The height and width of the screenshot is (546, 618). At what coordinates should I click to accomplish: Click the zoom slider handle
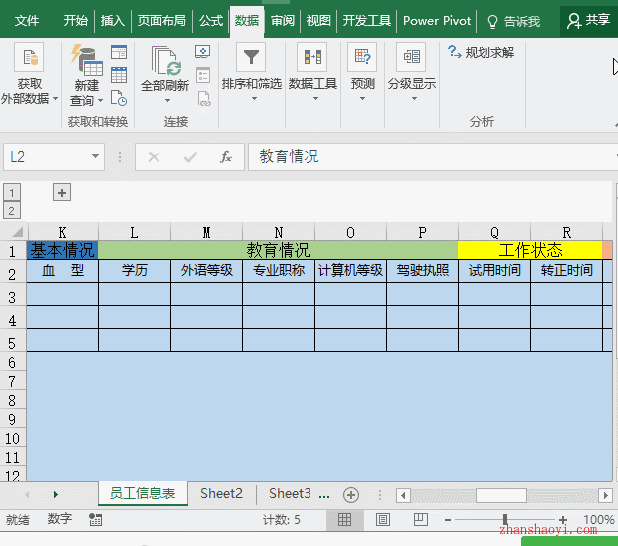click(x=504, y=520)
